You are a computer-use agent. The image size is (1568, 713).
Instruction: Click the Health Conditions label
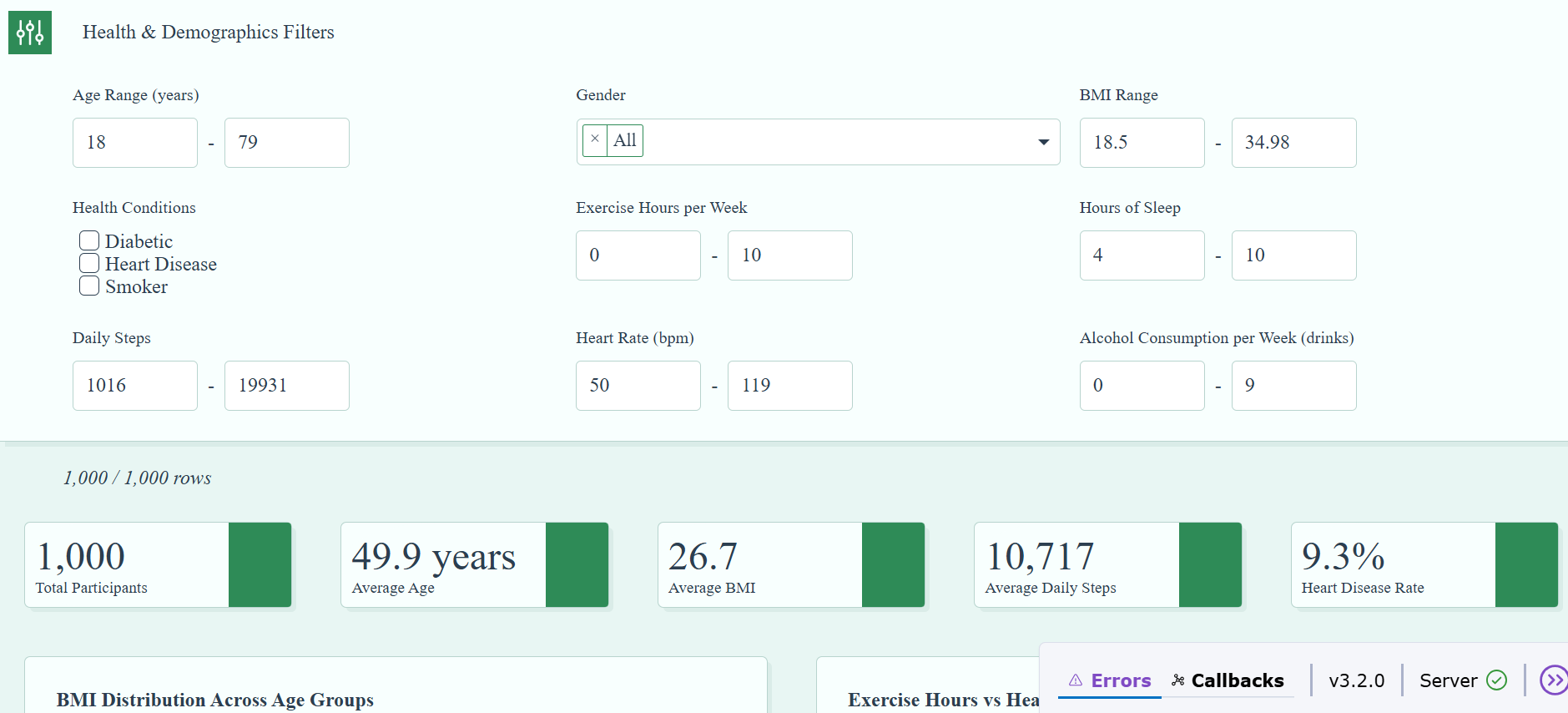(x=134, y=208)
